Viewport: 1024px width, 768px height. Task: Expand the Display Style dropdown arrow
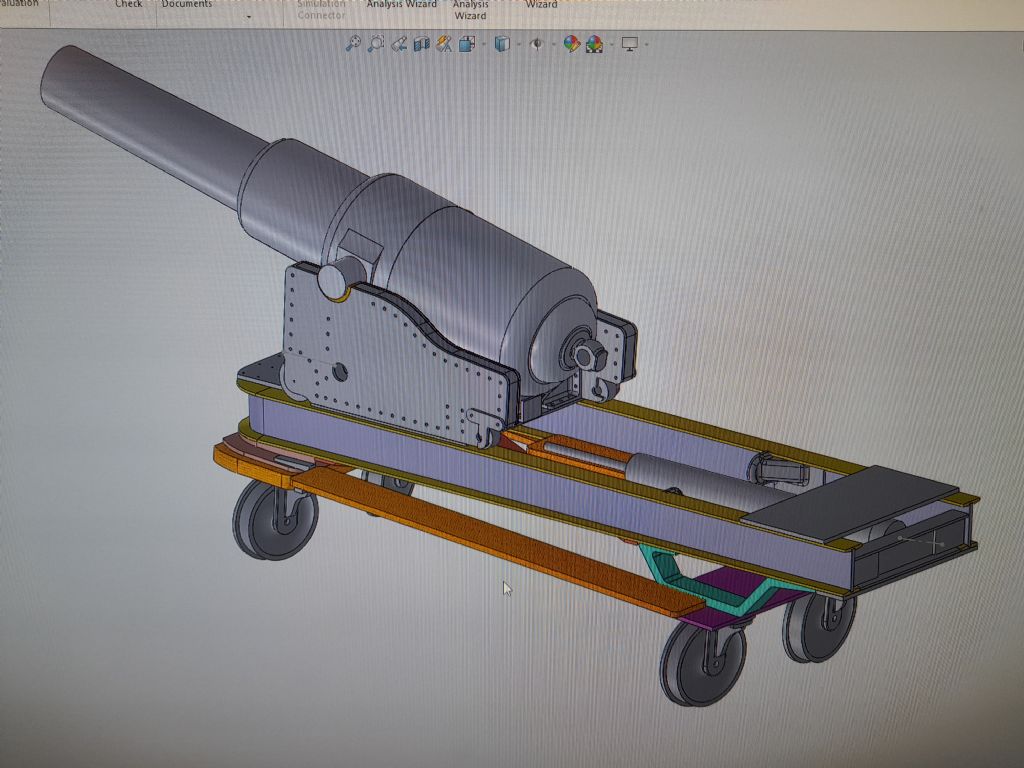(519, 44)
